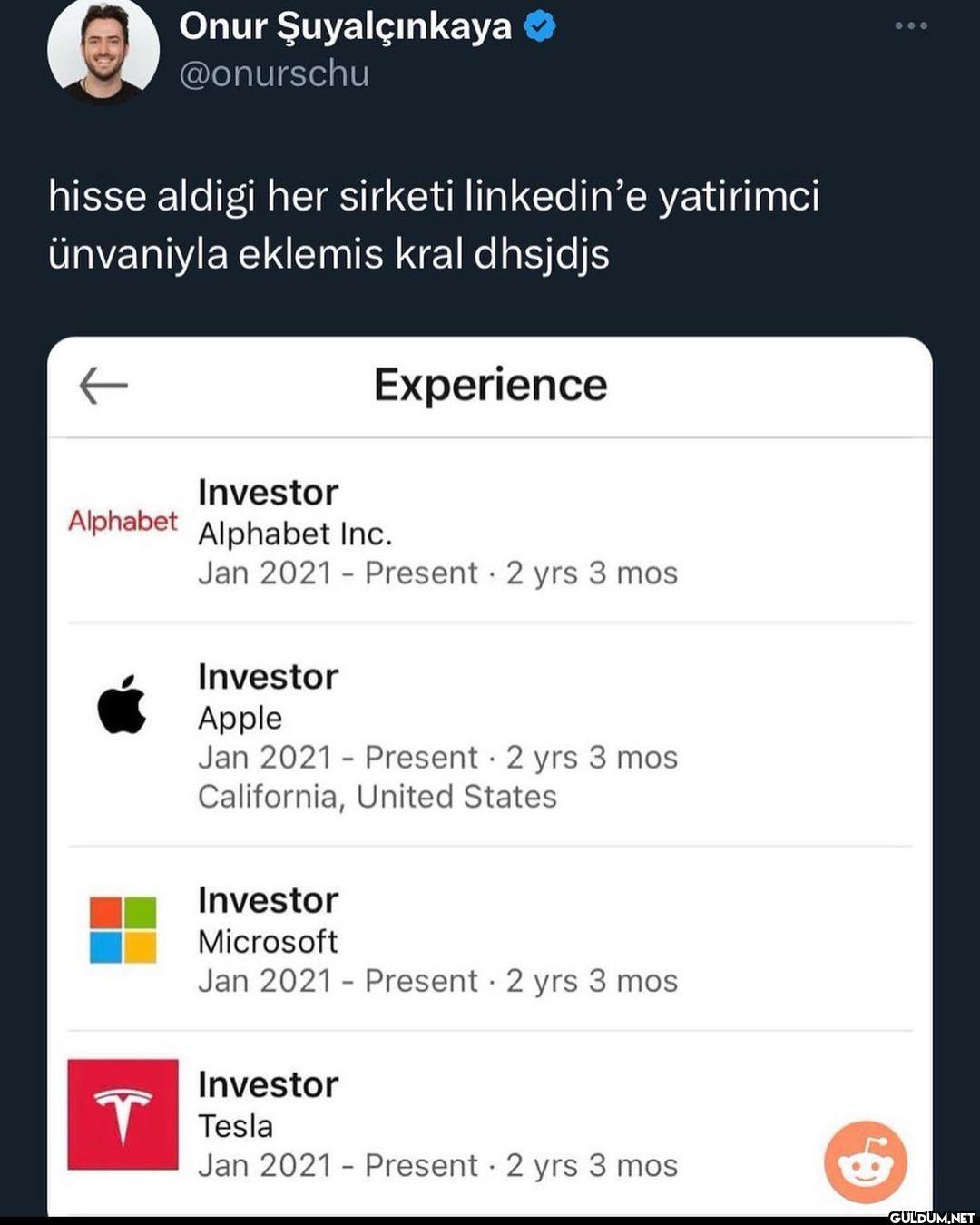Select the Investor title above Tesla

coord(268,1084)
